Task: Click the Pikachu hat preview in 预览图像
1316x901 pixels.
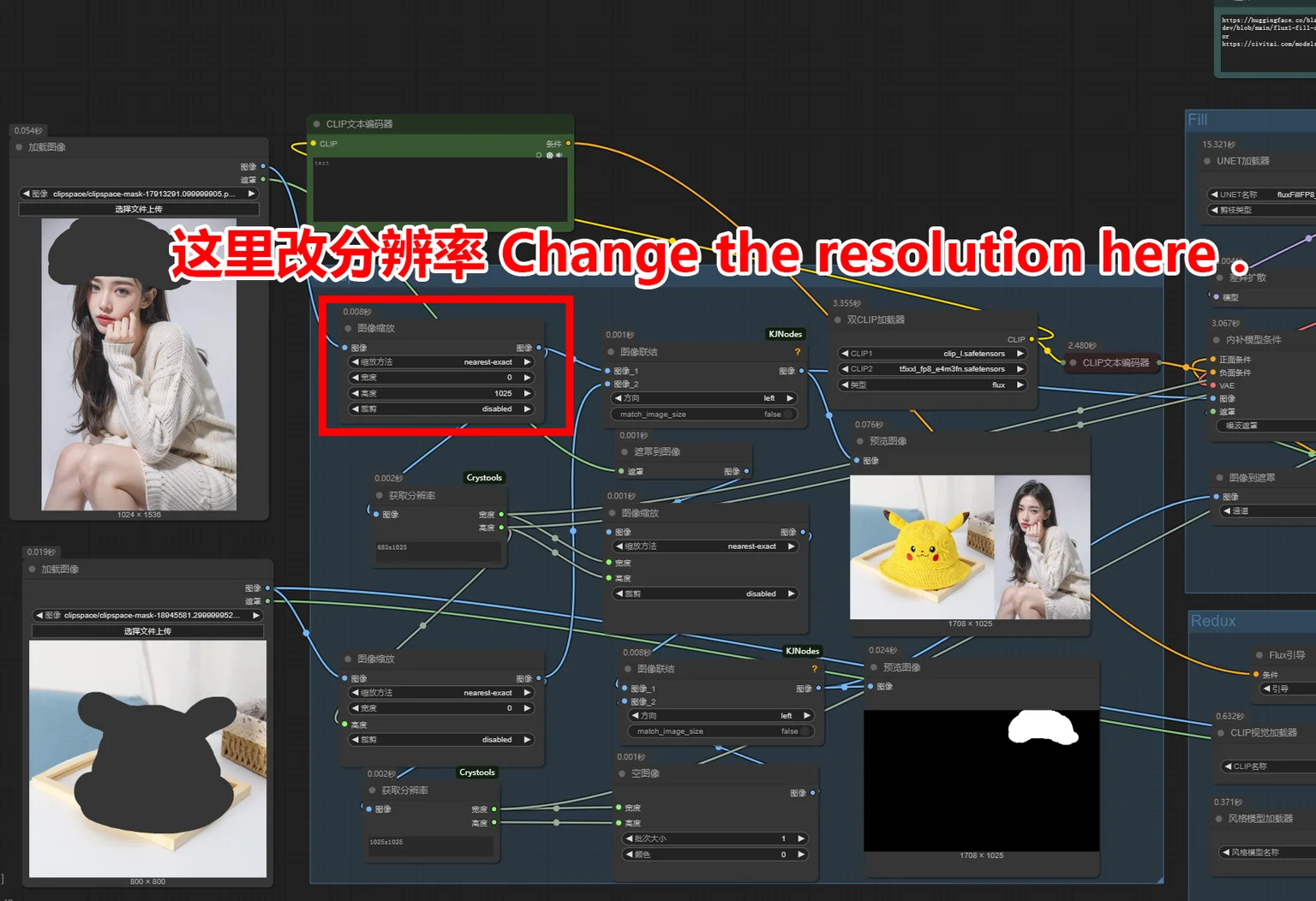Action: [x=922, y=547]
